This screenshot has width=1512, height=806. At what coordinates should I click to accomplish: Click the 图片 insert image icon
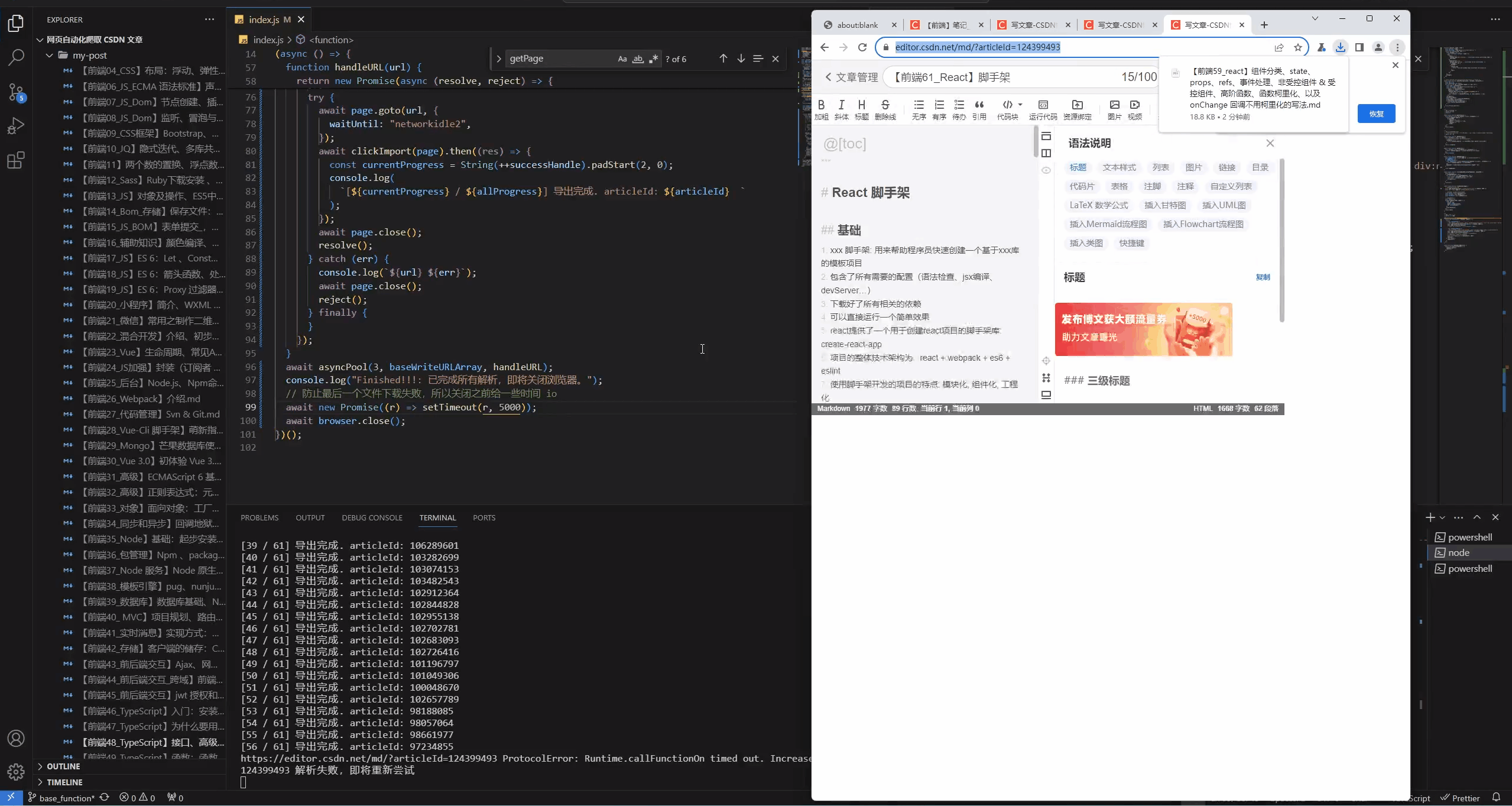(x=1114, y=105)
